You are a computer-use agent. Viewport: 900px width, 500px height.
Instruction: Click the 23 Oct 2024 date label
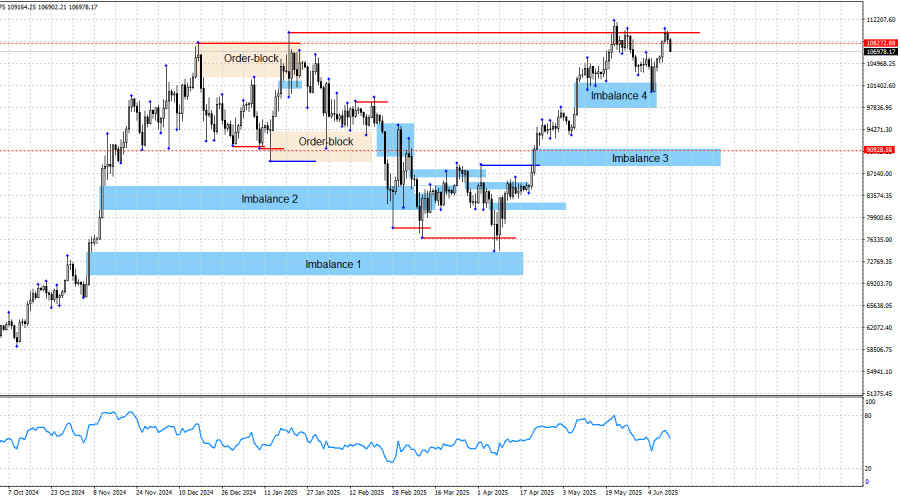tap(68, 493)
